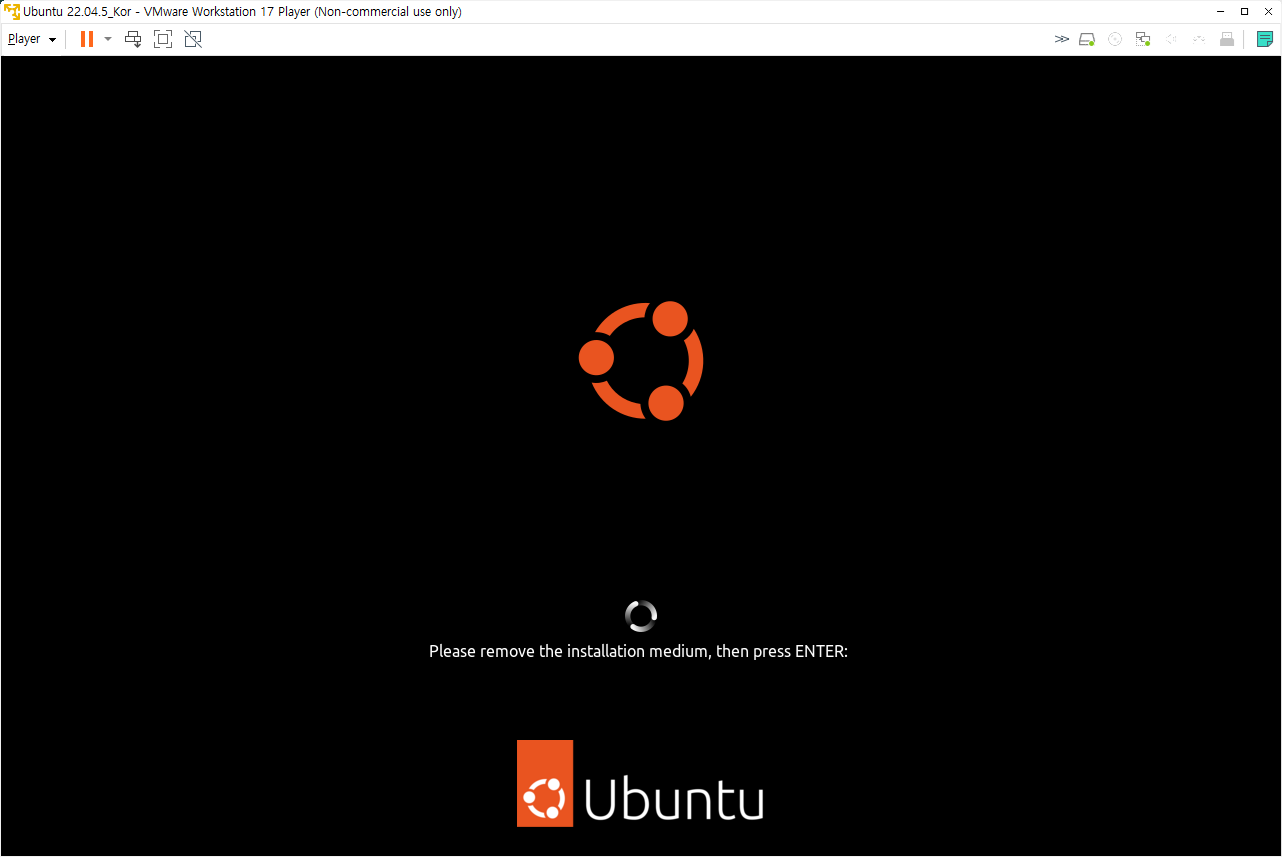
Task: Close the VMware Player window
Action: (1269, 11)
